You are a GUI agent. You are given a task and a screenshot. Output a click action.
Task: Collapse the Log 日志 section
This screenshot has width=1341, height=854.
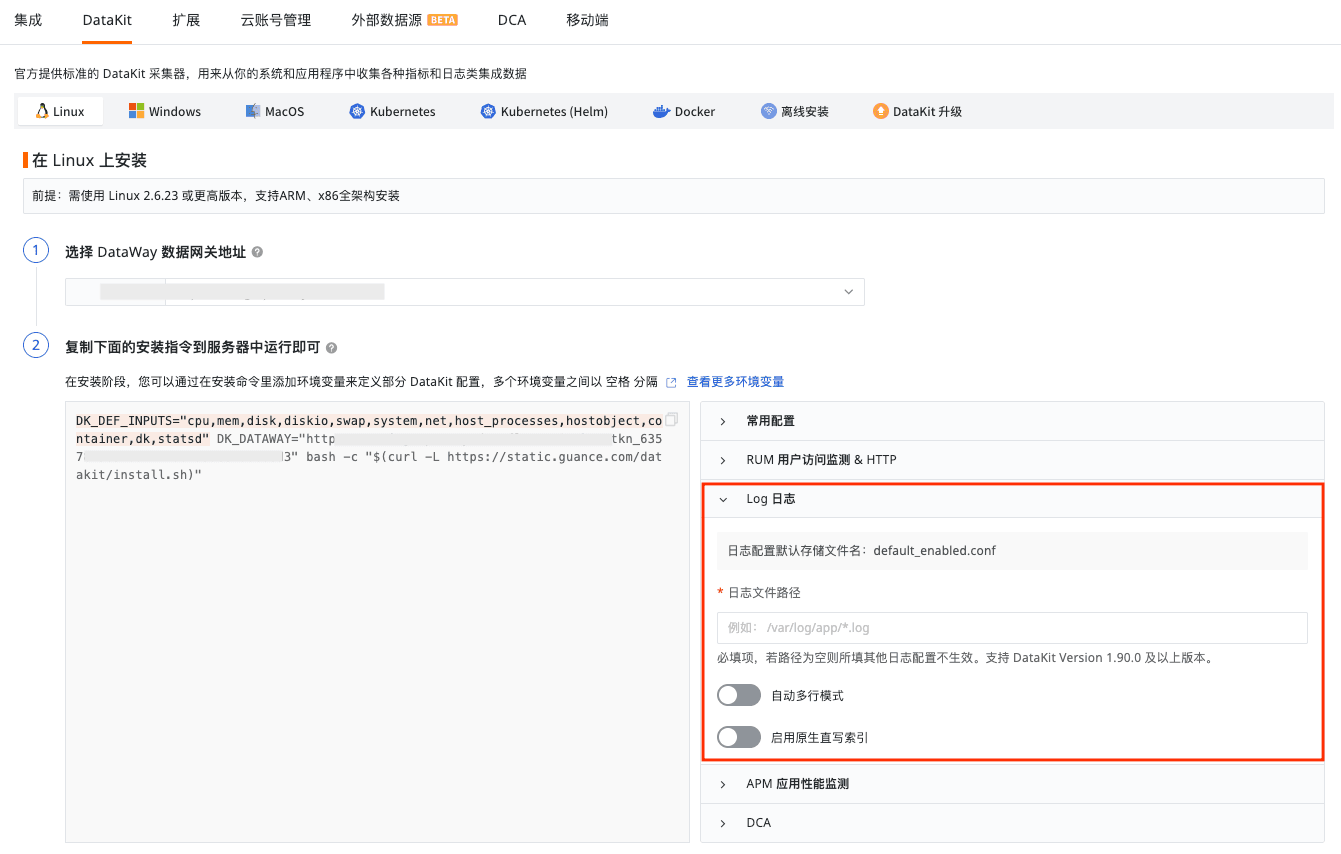pyautogui.click(x=1013, y=499)
